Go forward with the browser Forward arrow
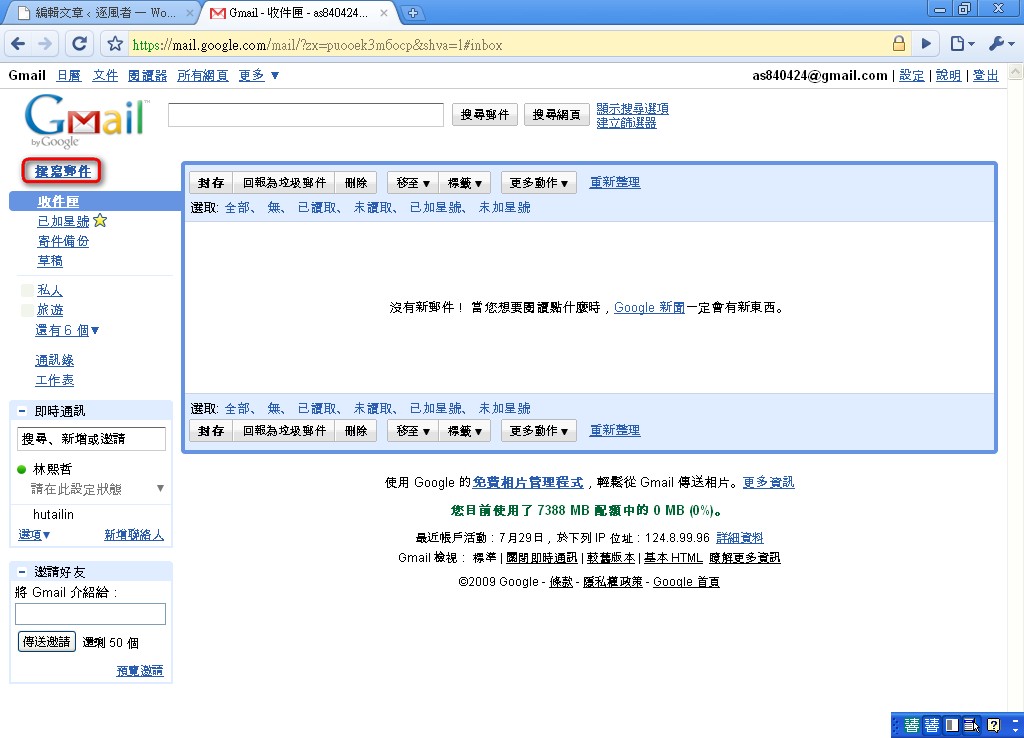The width and height of the screenshot is (1024, 738). pyautogui.click(x=45, y=44)
